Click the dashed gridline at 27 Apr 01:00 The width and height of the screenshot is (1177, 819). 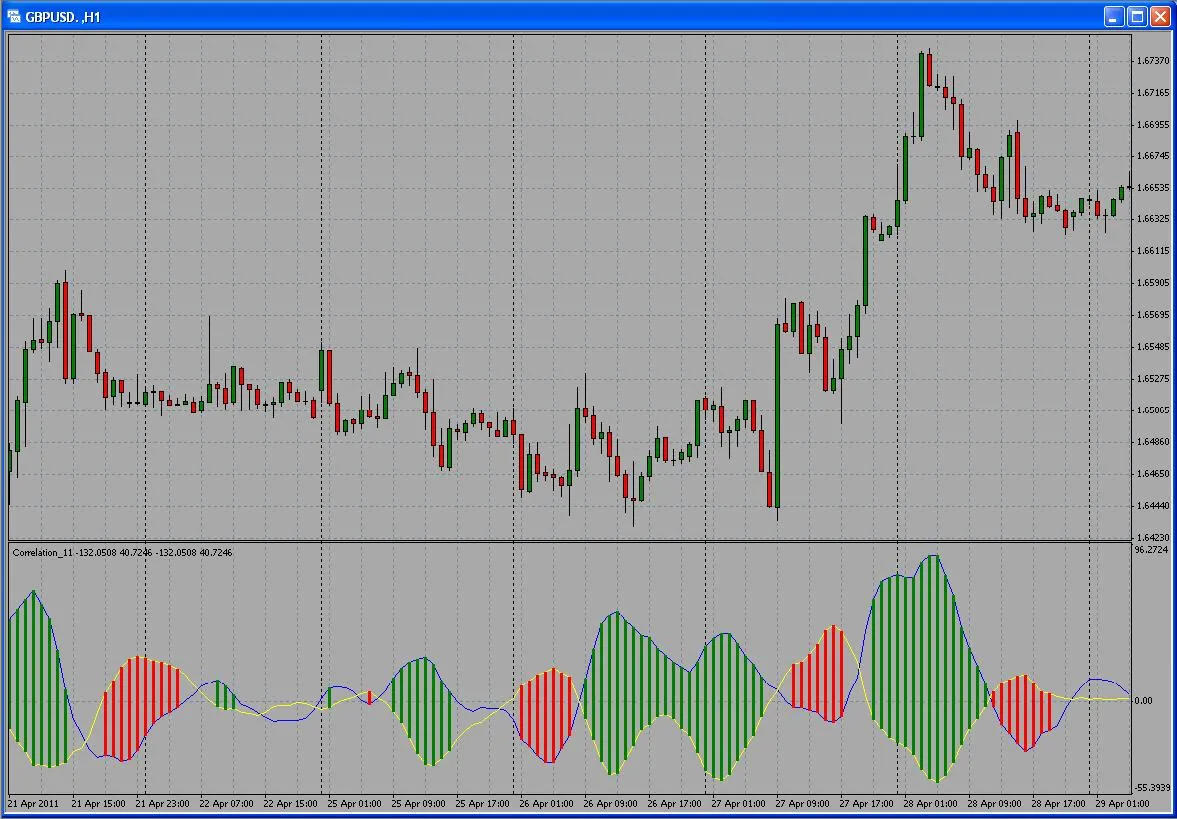tap(705, 300)
